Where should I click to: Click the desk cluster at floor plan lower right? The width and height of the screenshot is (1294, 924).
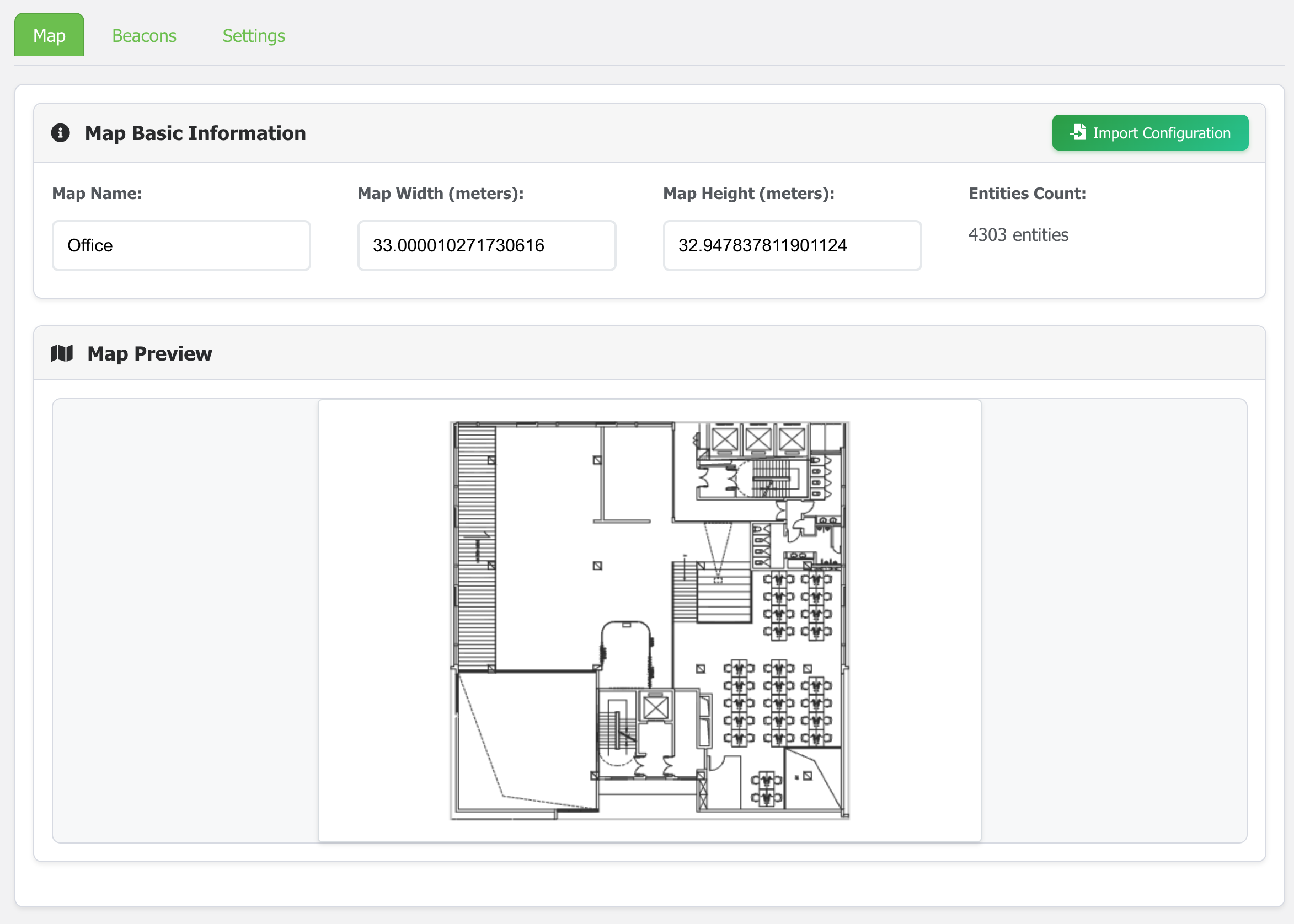point(778,703)
